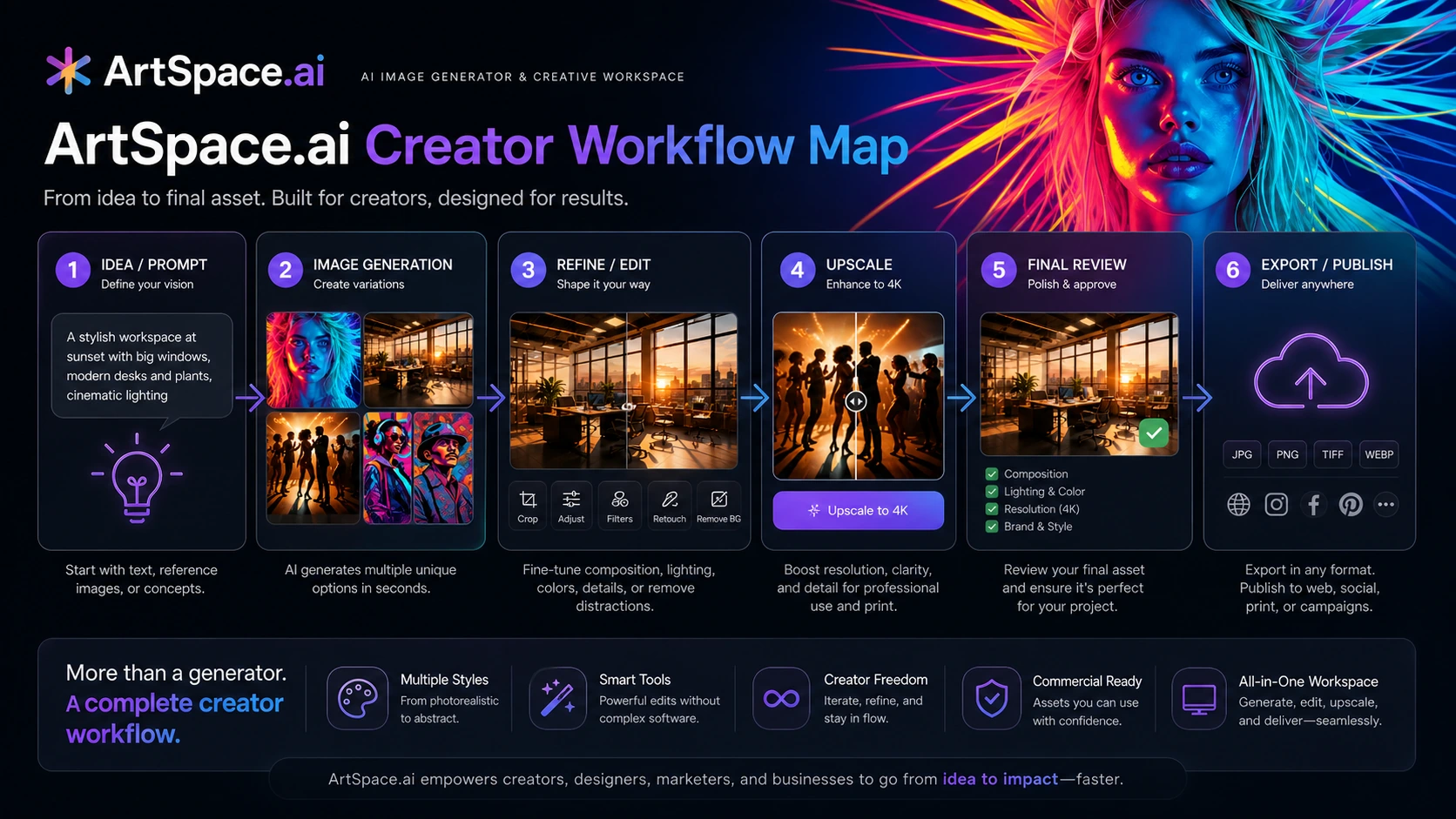Click the 'All-in-One Workspace' feature title

[x=1309, y=681]
